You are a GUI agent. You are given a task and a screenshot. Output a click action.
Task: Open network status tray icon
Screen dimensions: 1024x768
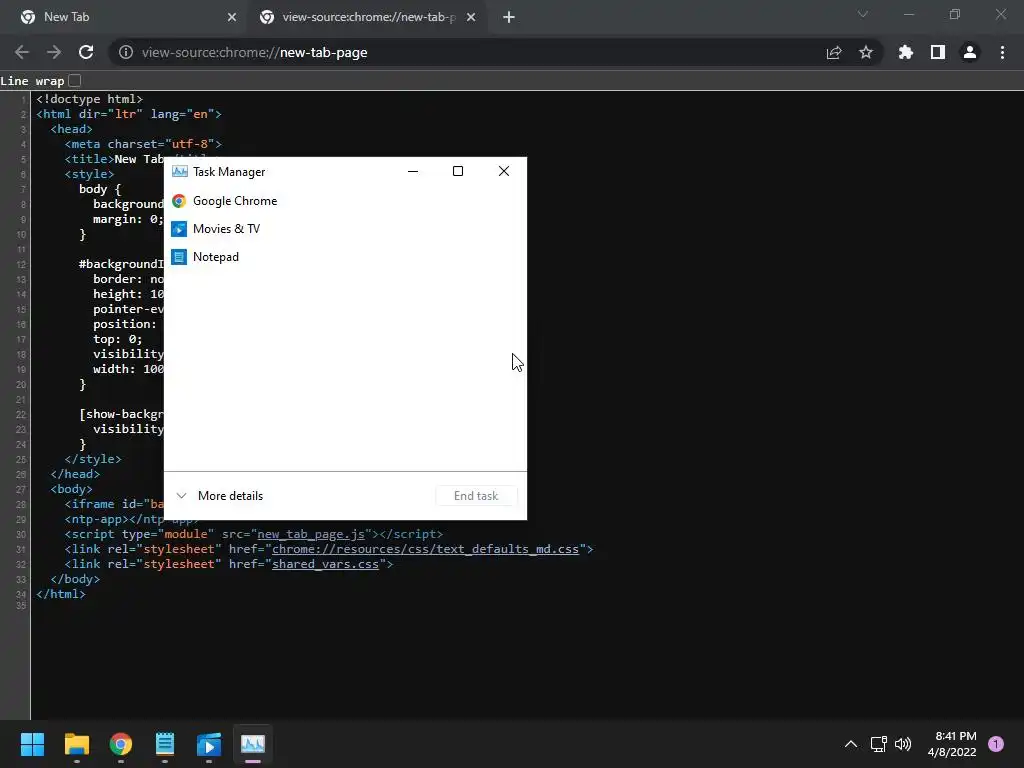coord(878,744)
